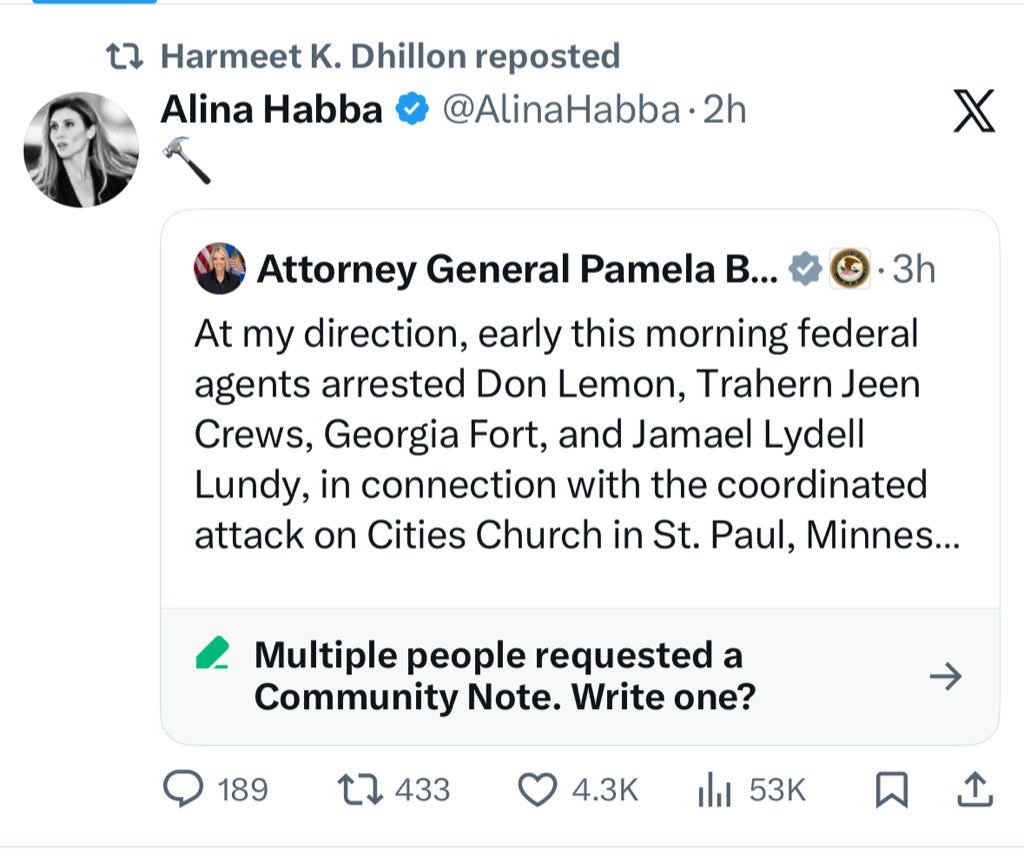
Task: Expand Community Note prompt with arrow
Action: tap(945, 677)
